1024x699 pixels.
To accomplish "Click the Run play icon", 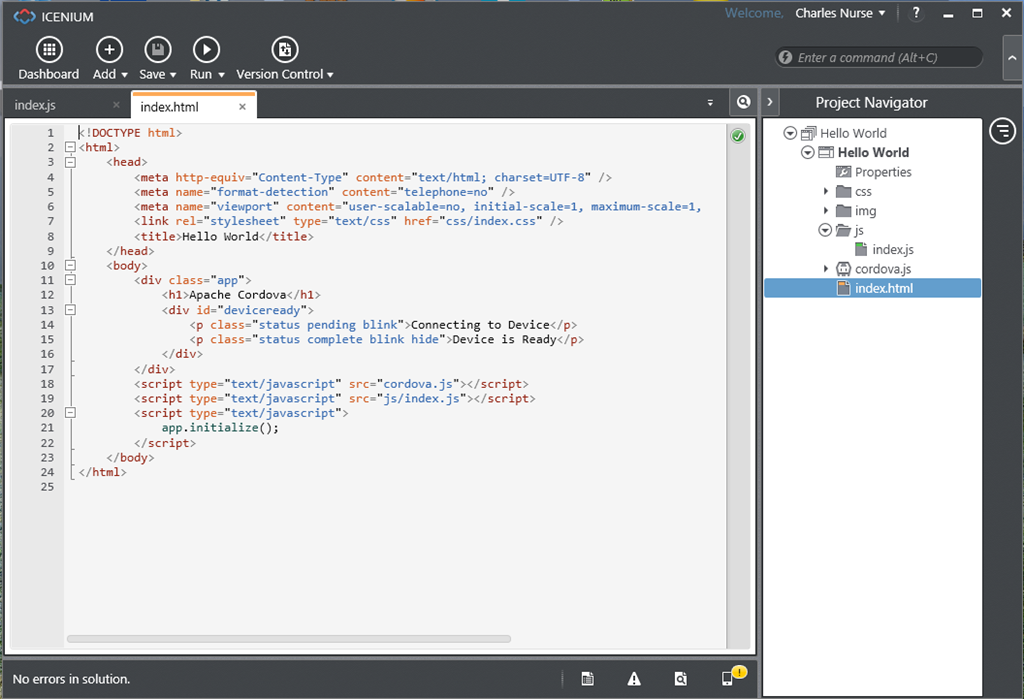I will (x=206, y=50).
